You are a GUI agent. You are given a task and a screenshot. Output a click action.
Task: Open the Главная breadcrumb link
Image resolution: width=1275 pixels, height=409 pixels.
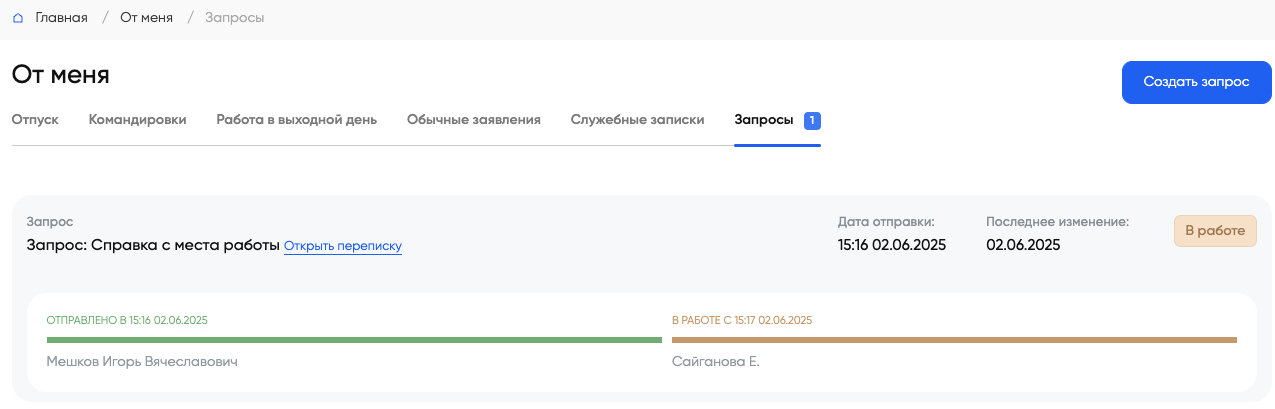pos(61,18)
